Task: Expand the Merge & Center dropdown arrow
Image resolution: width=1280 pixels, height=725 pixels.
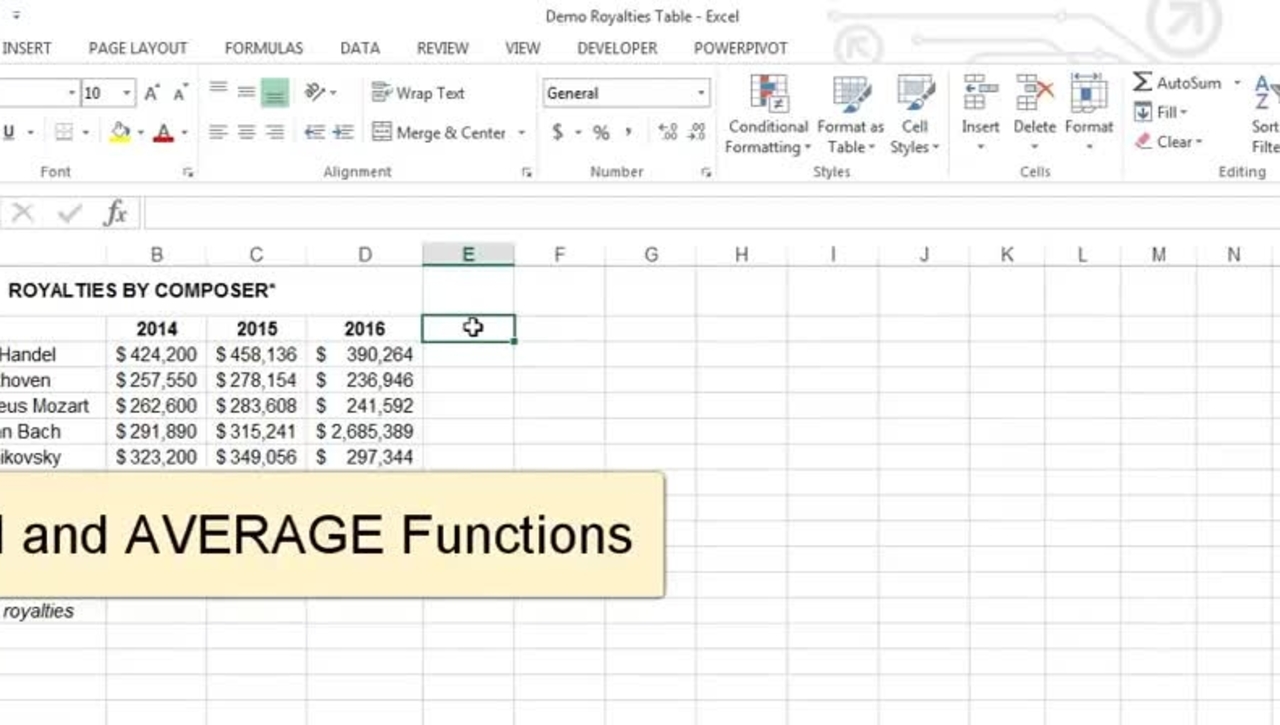Action: coord(522,133)
